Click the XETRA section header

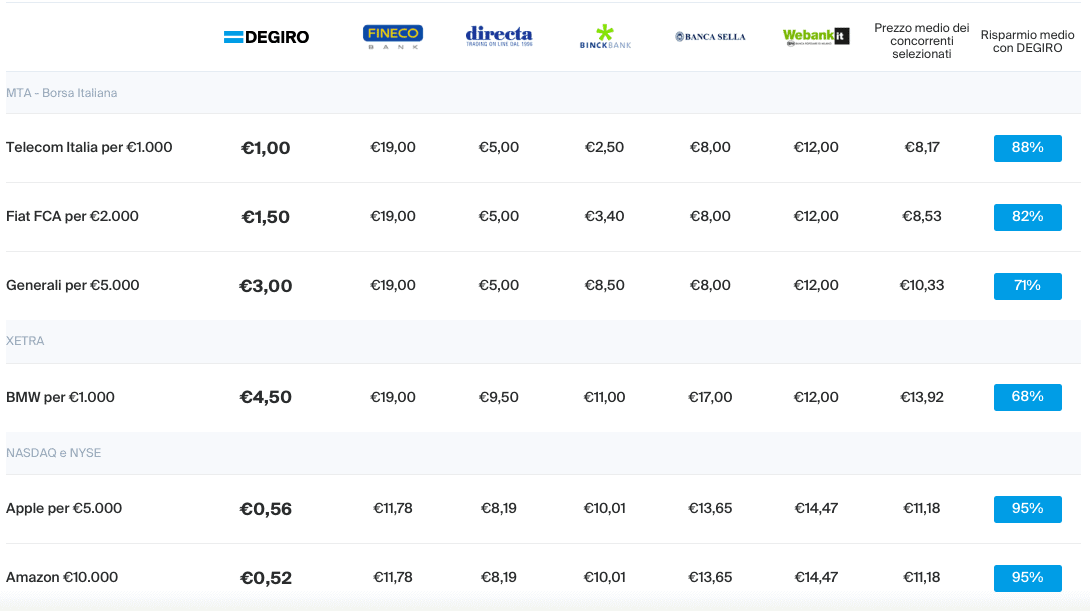pyautogui.click(x=25, y=341)
